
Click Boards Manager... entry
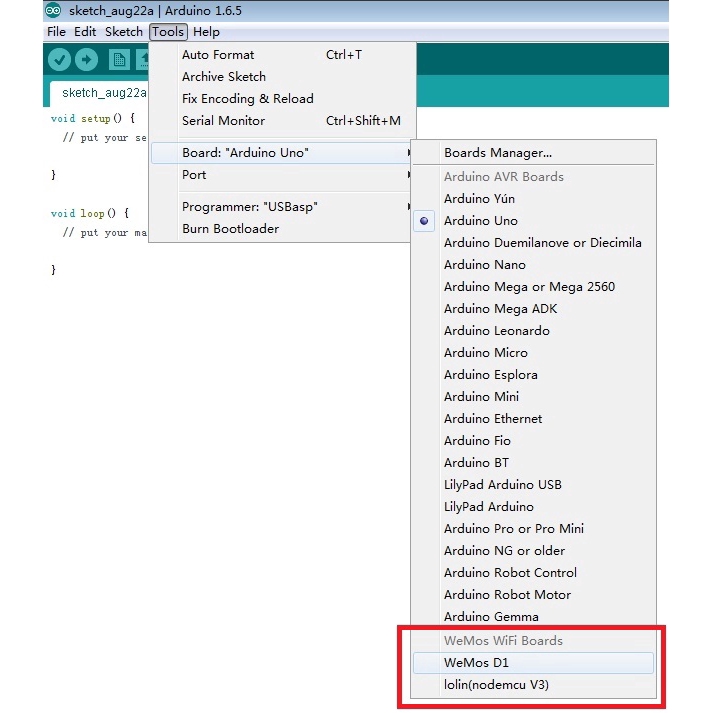pyautogui.click(x=497, y=153)
